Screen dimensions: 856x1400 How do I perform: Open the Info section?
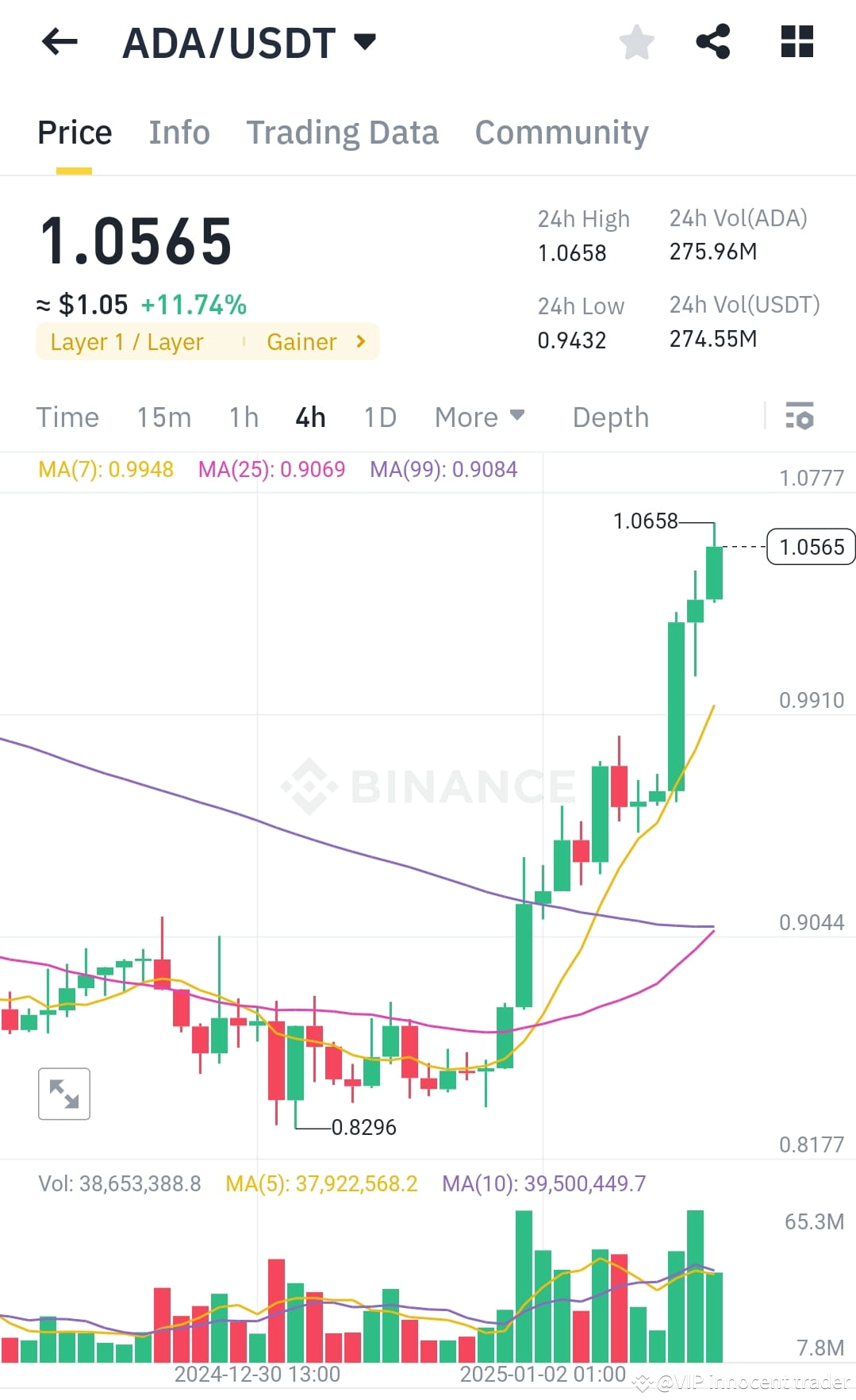pos(178,132)
